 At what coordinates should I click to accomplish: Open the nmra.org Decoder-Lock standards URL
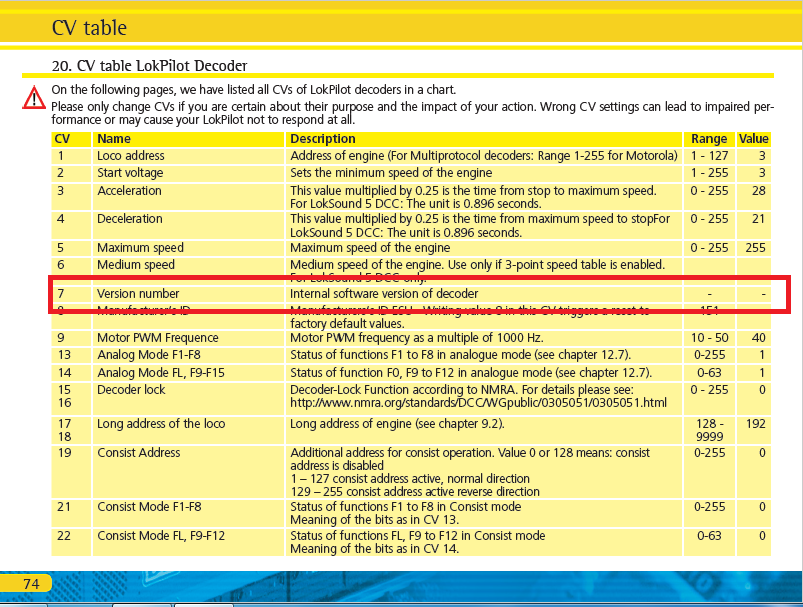(478, 403)
